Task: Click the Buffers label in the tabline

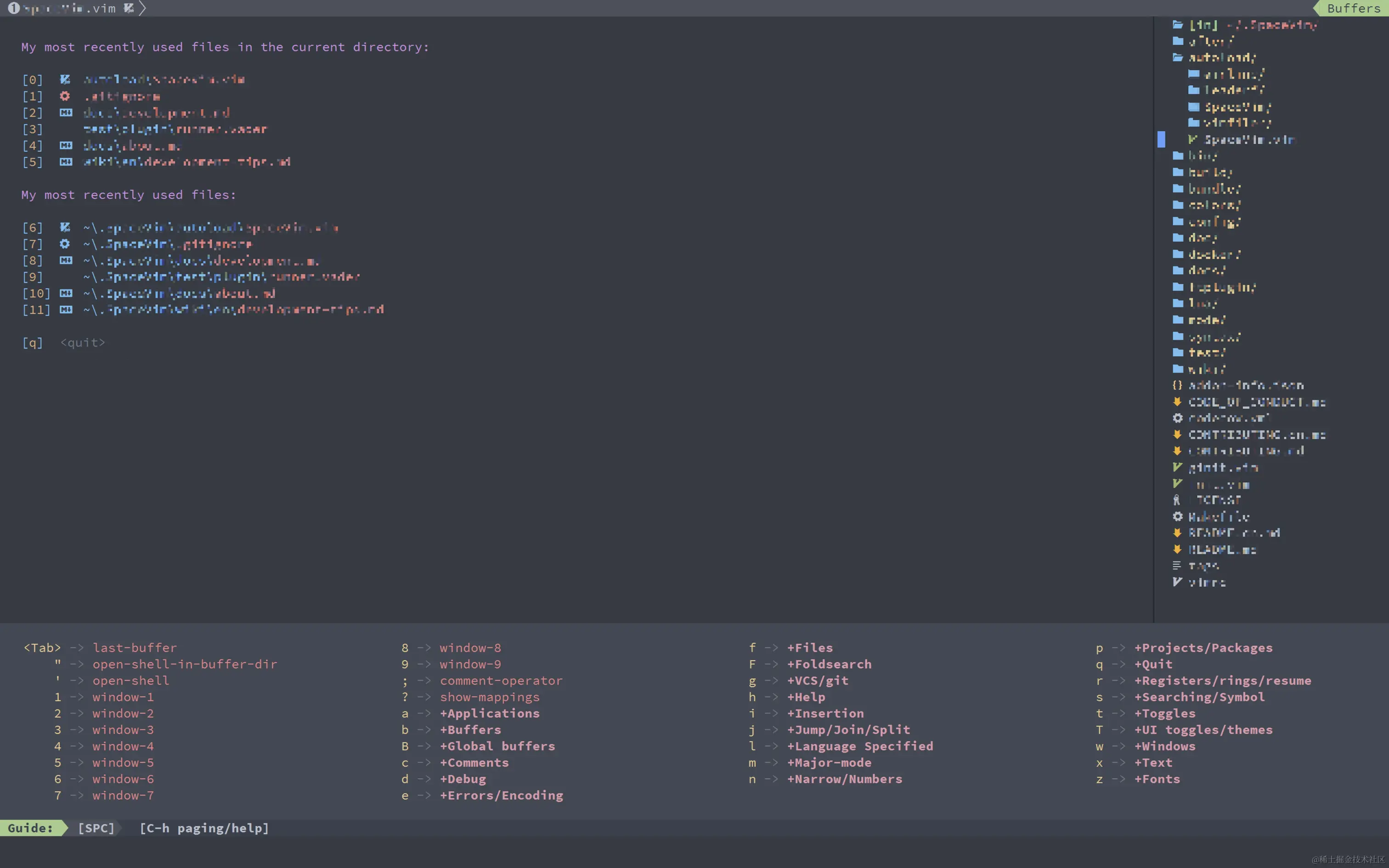Action: pos(1353,8)
